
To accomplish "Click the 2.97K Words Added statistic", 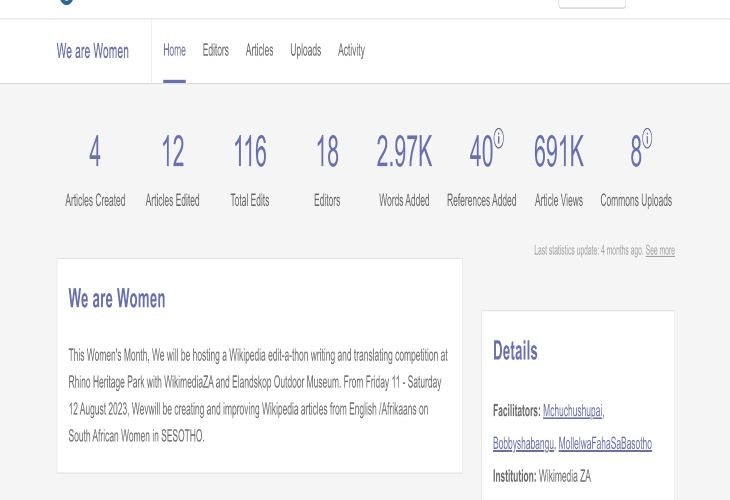I will [x=404, y=153].
